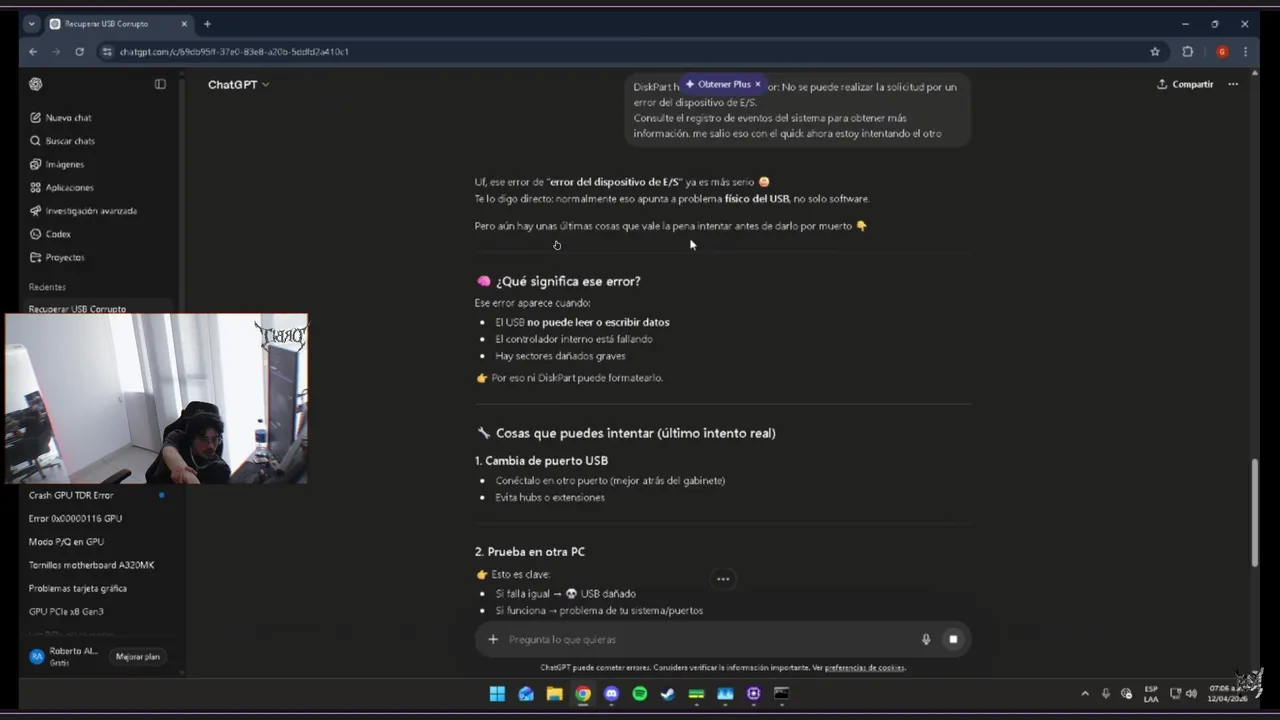The height and width of the screenshot is (720, 1280).
Task: Click the browser forward arrow
Action: pyautogui.click(x=56, y=52)
